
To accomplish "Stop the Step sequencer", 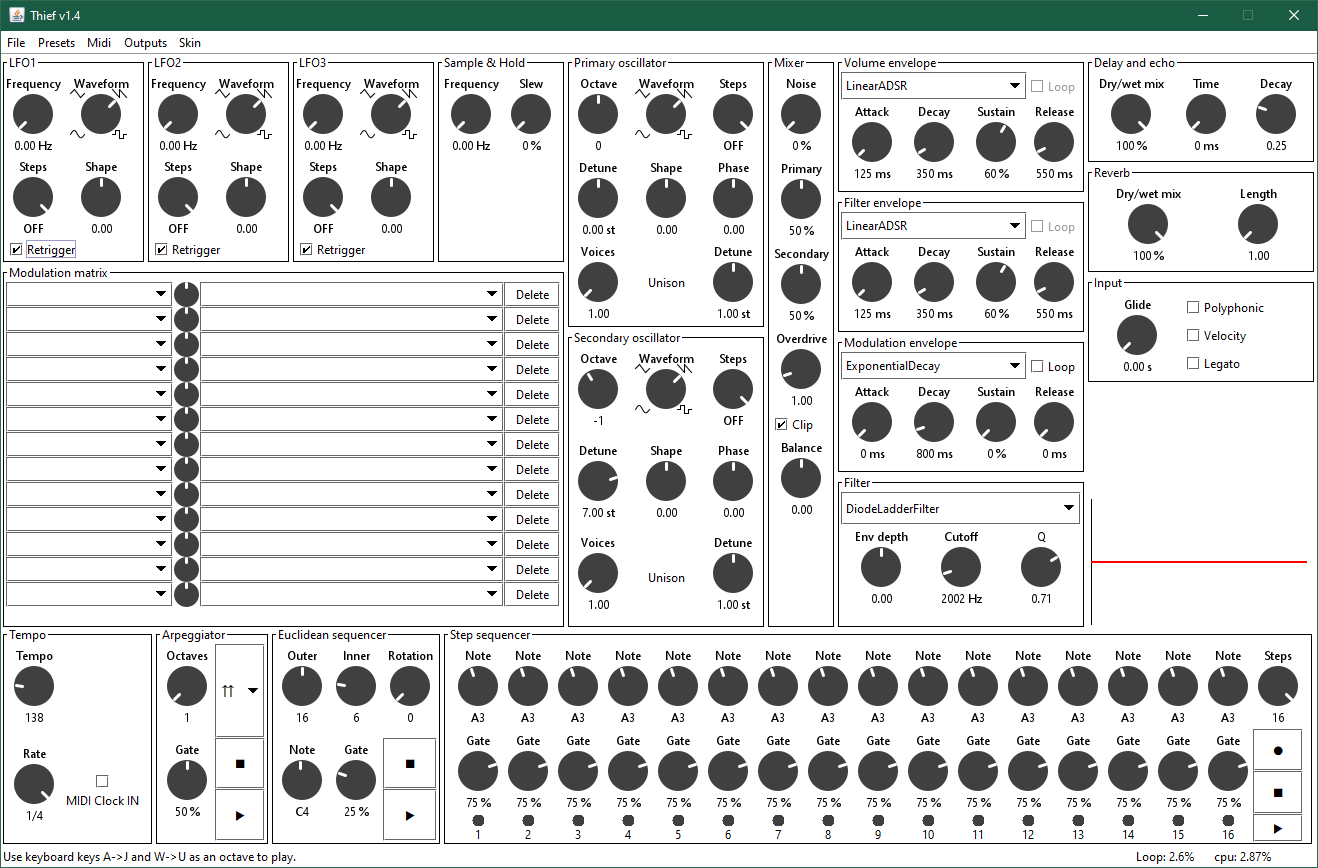I will 1277,792.
